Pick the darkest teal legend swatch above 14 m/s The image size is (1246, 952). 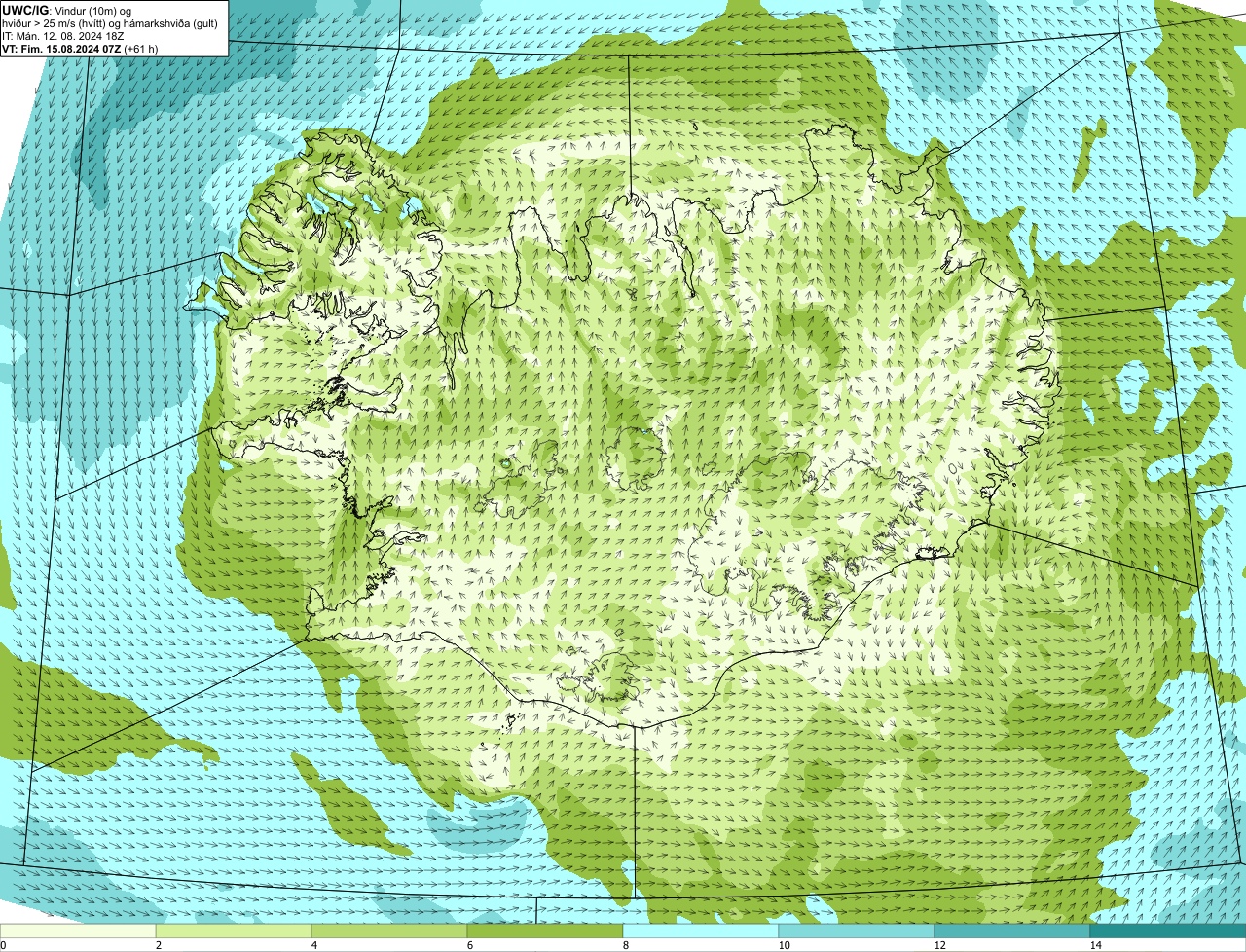point(1168,931)
